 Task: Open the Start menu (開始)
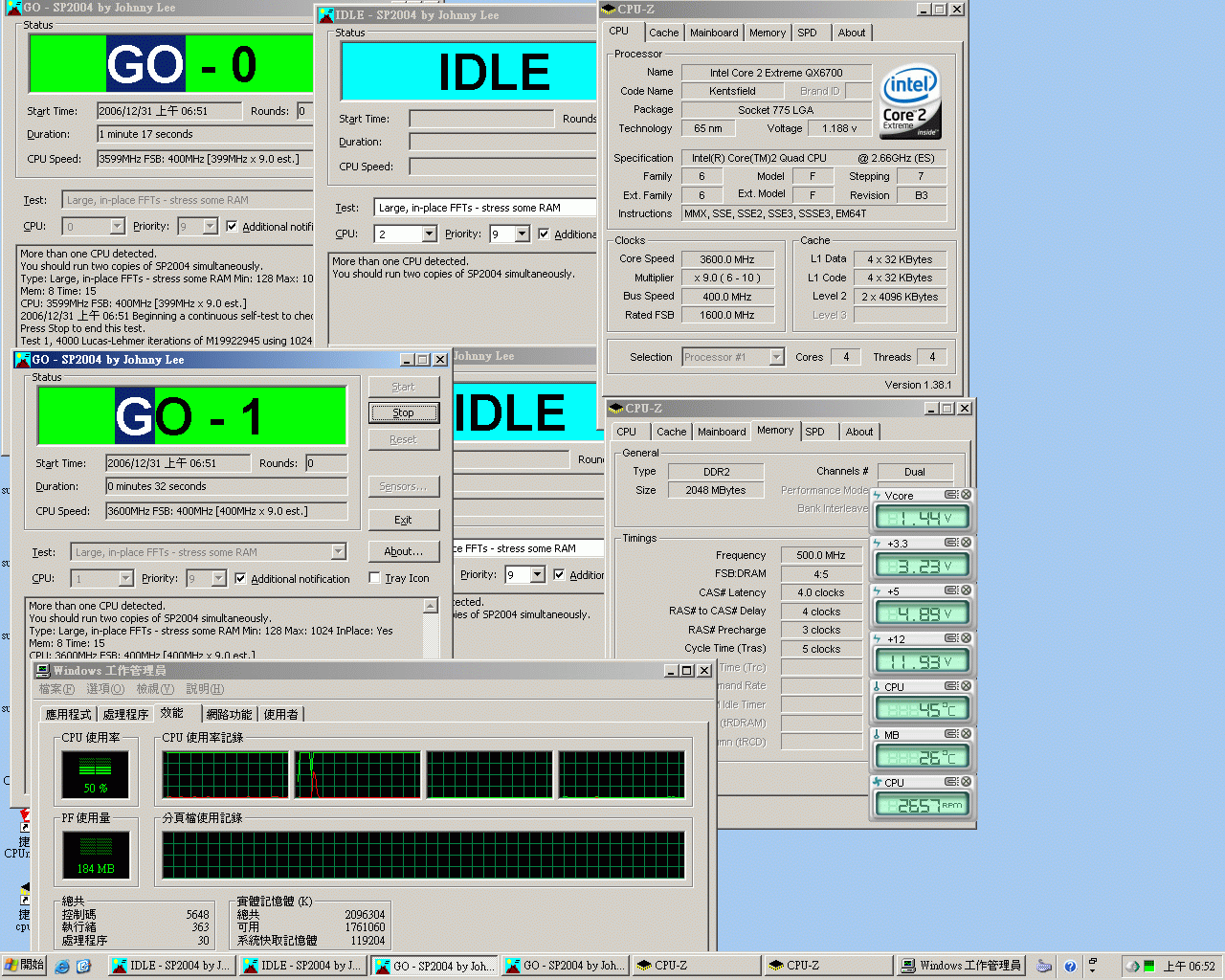pos(24,966)
